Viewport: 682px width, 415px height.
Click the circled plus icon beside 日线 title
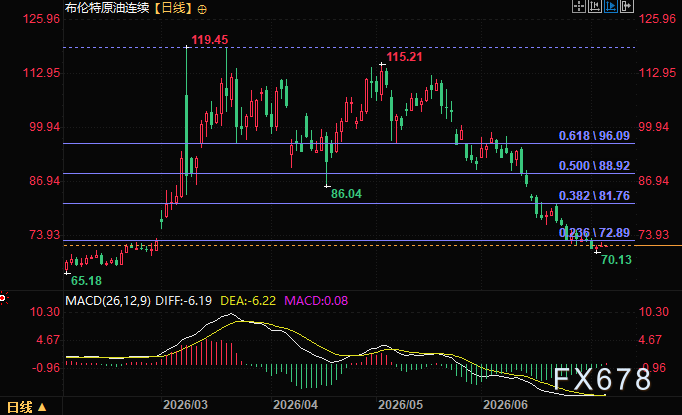coord(202,9)
